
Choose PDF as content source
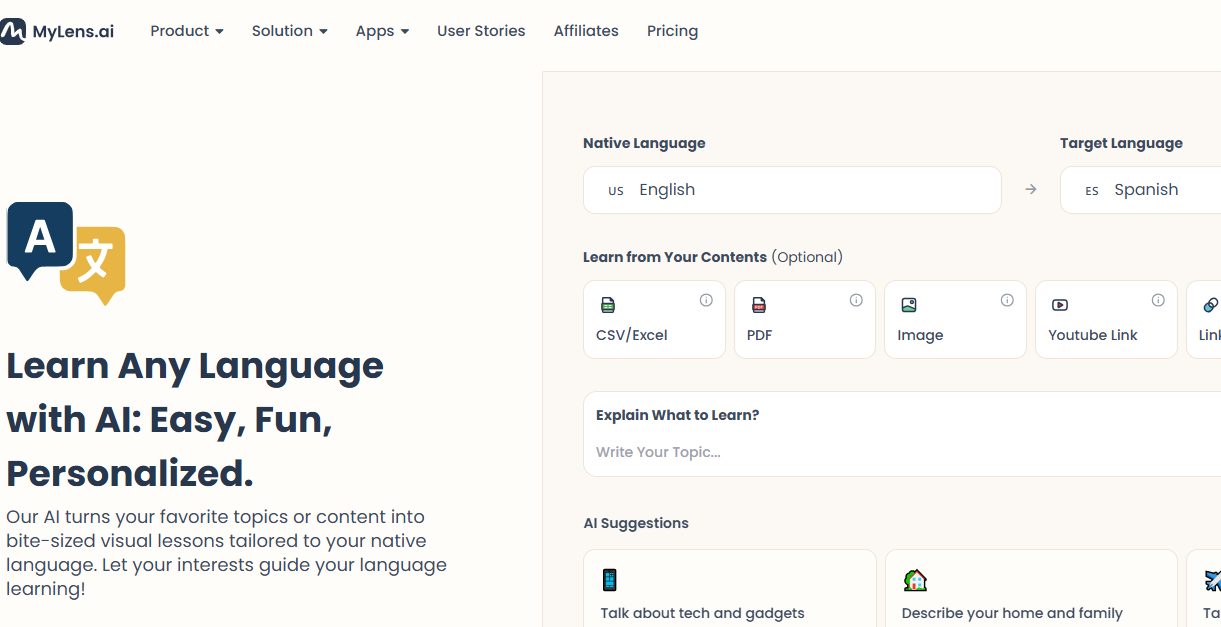(805, 319)
